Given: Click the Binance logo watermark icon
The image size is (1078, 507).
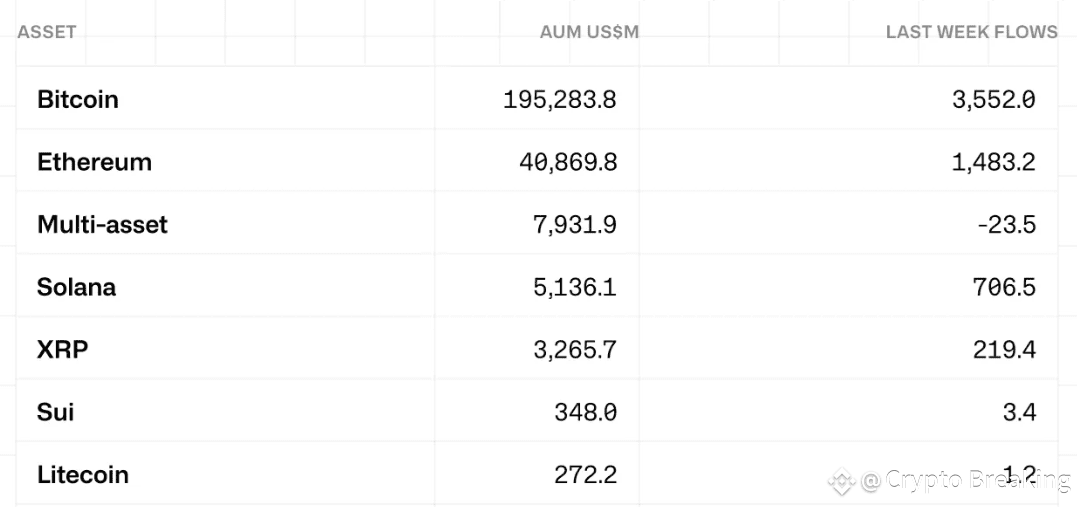Looking at the screenshot, I should 842,481.
